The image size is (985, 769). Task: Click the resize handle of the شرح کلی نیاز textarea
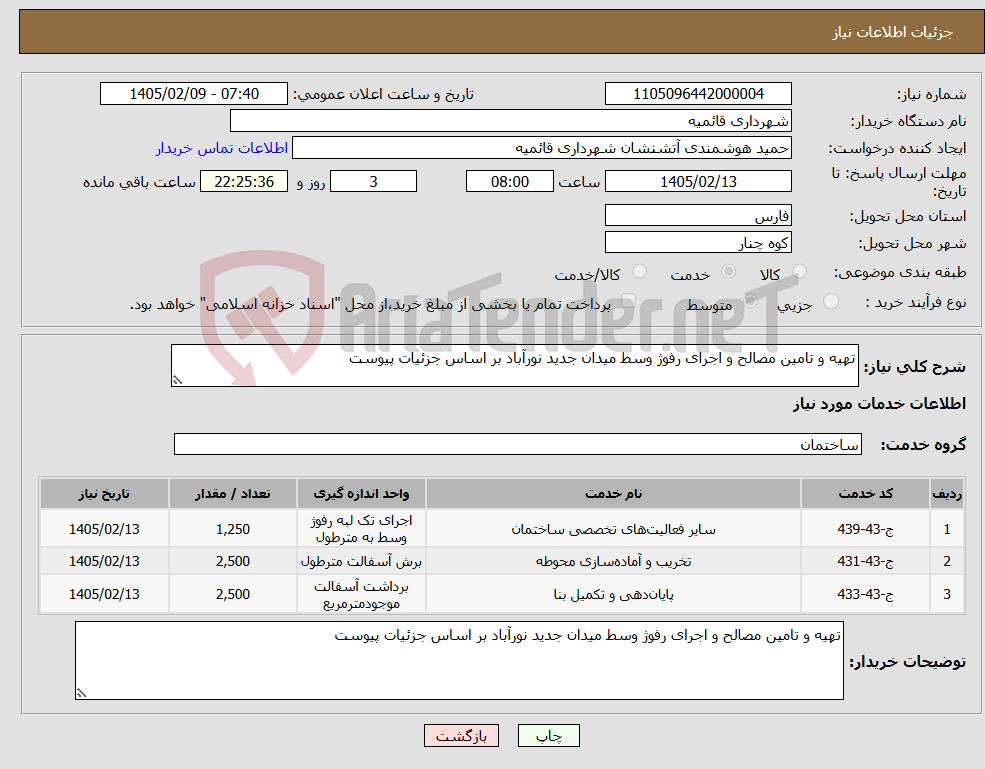pos(177,380)
